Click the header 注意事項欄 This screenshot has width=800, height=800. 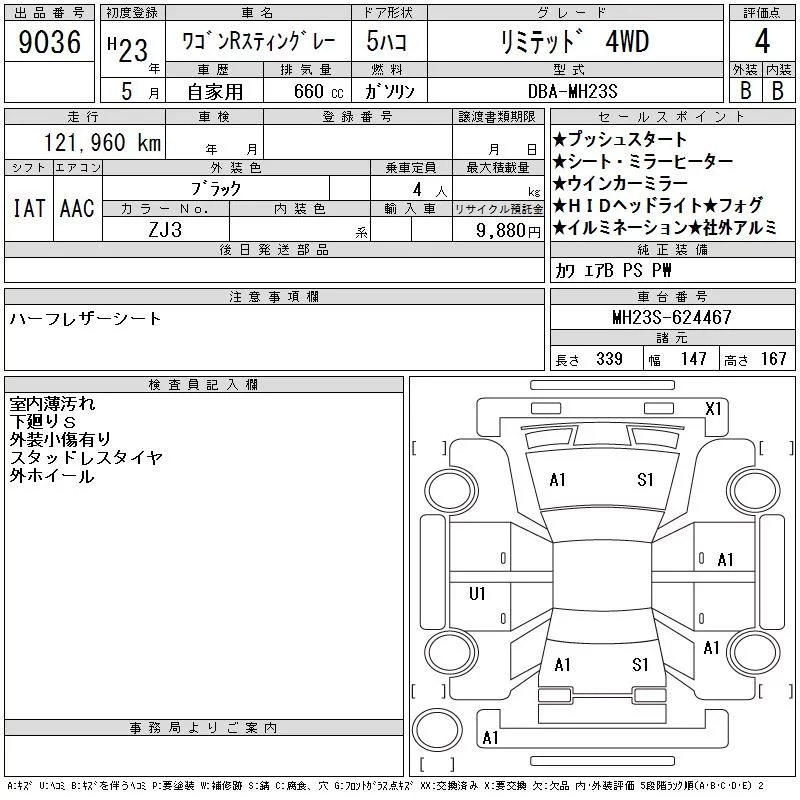274,296
